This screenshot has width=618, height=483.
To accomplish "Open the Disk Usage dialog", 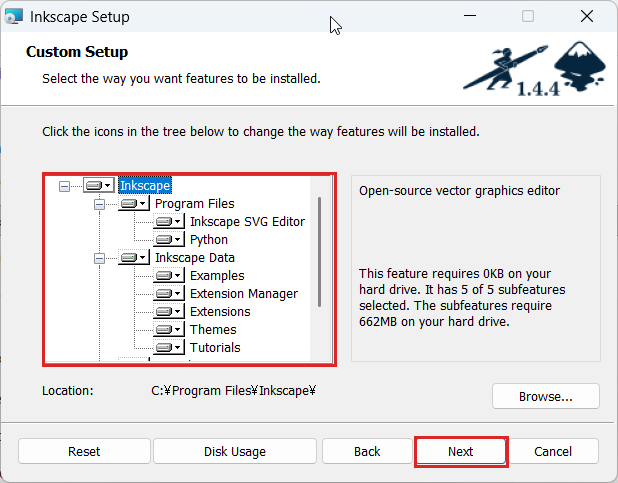I will pyautogui.click(x=235, y=451).
